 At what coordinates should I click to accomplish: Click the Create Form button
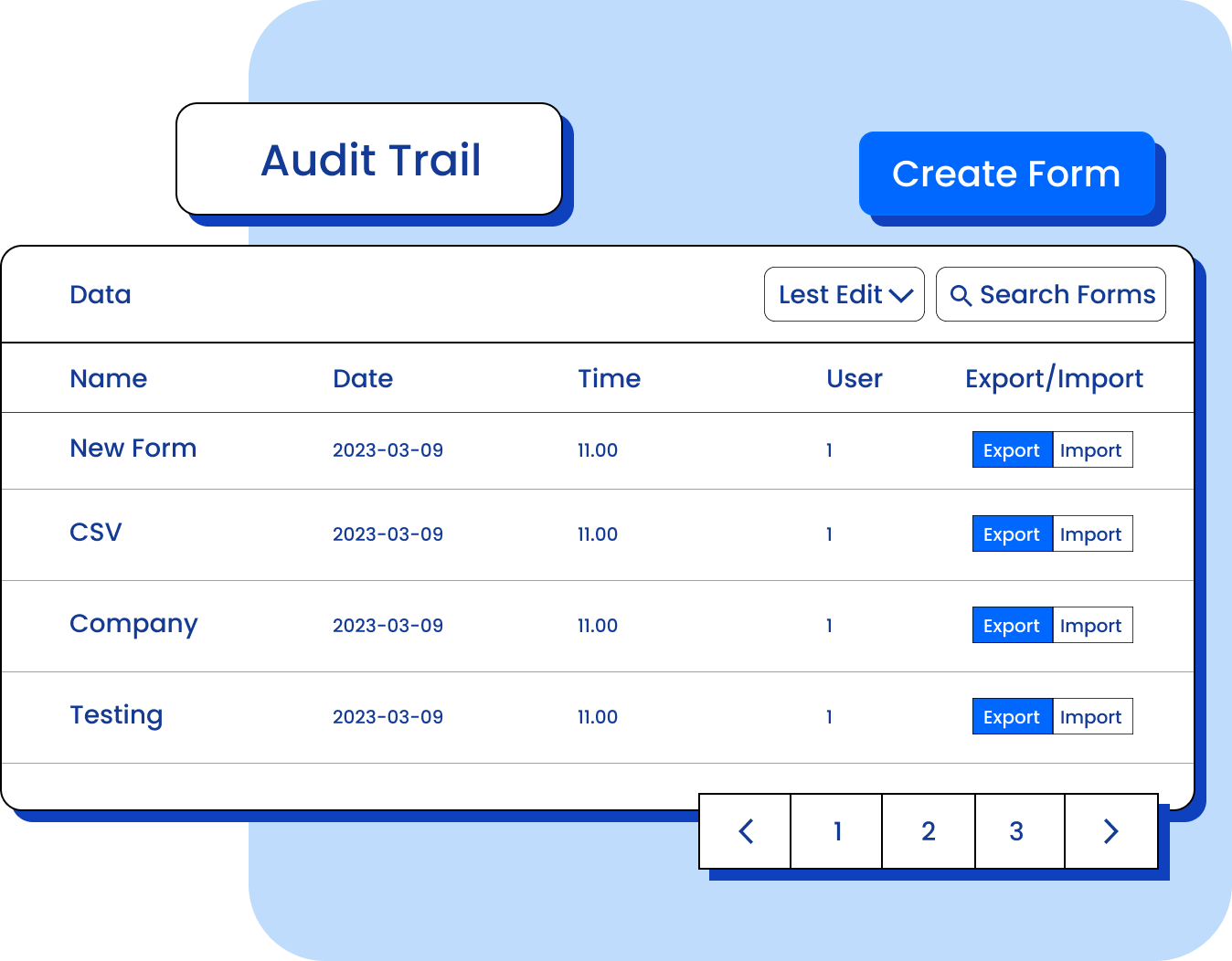pos(1007,174)
